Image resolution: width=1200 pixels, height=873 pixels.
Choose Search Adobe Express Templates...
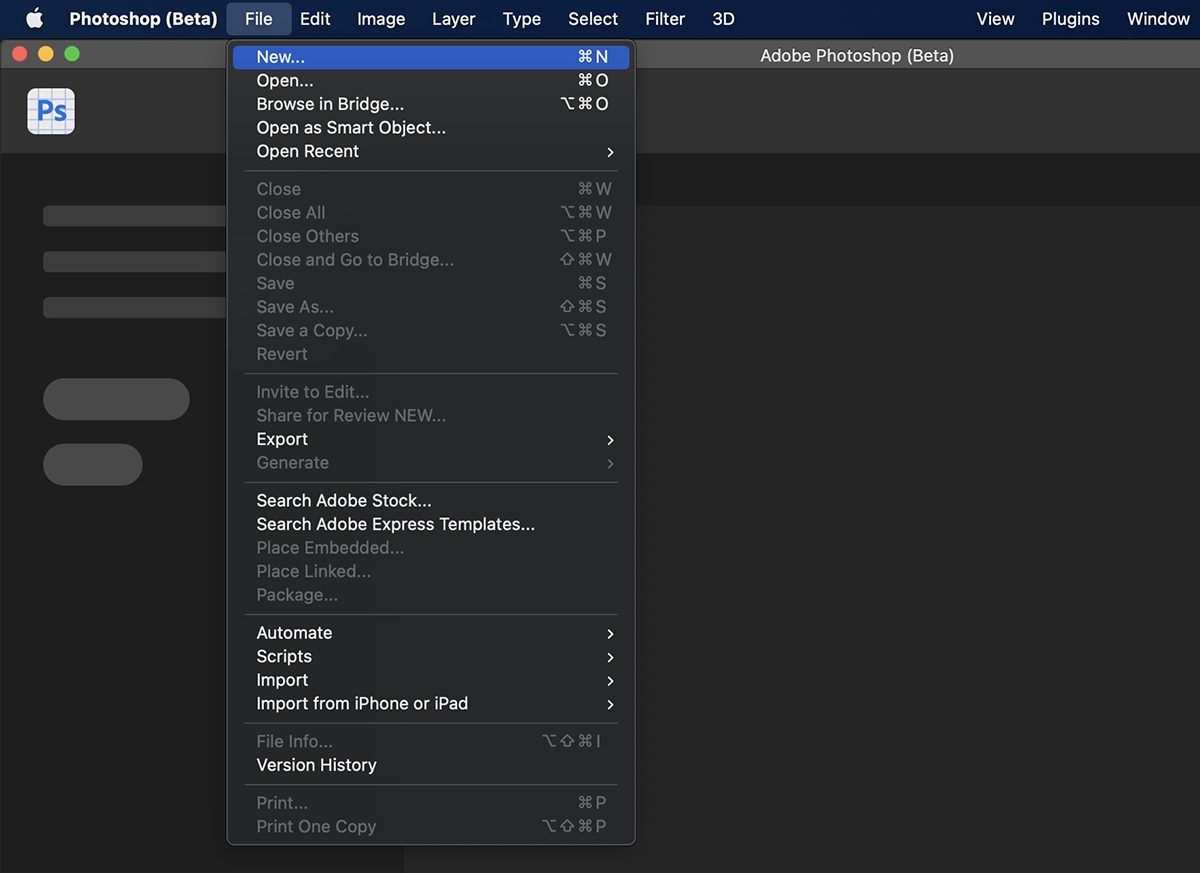coord(431,525)
